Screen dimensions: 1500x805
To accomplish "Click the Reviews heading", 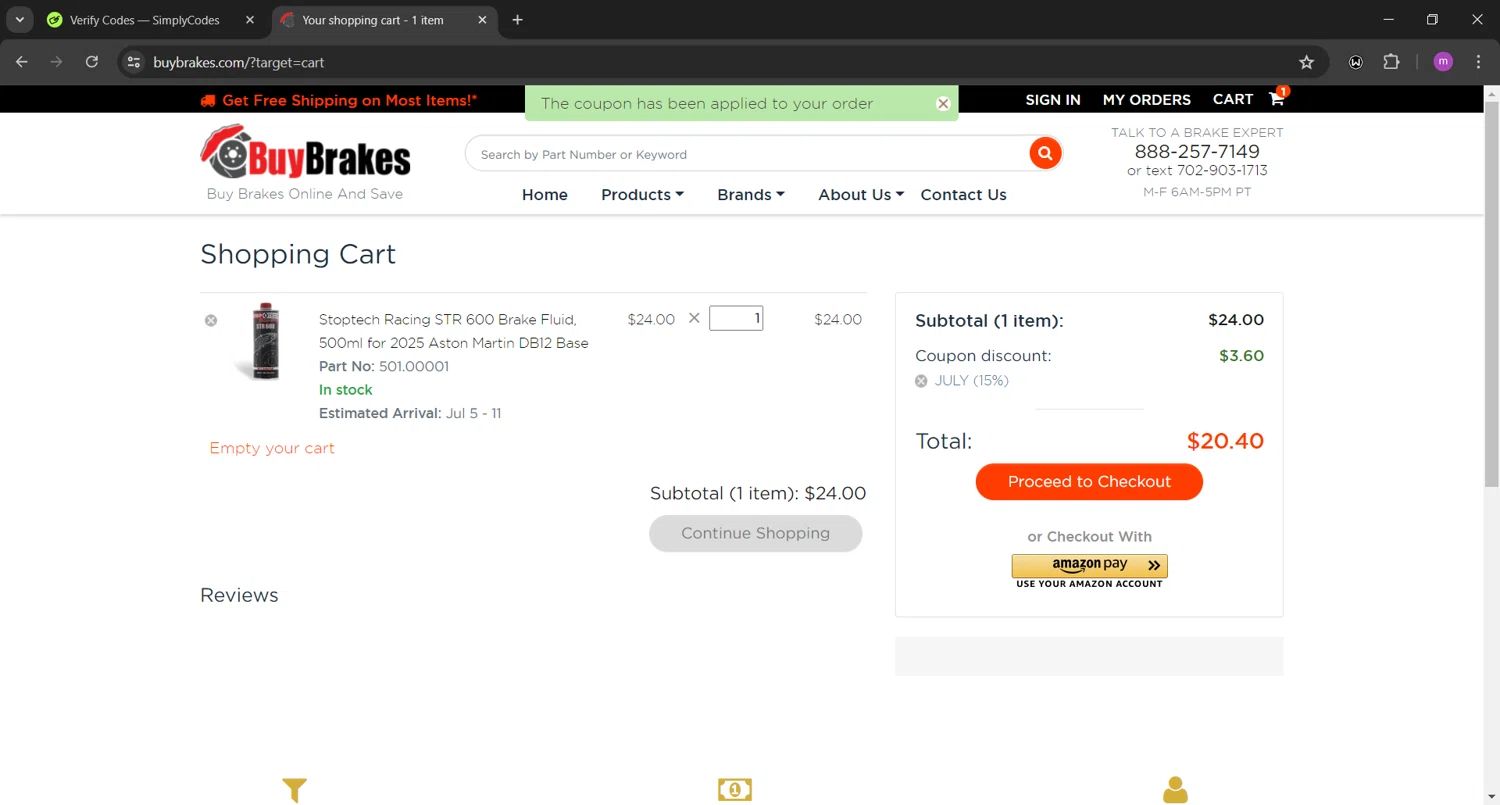I will pos(239,595).
